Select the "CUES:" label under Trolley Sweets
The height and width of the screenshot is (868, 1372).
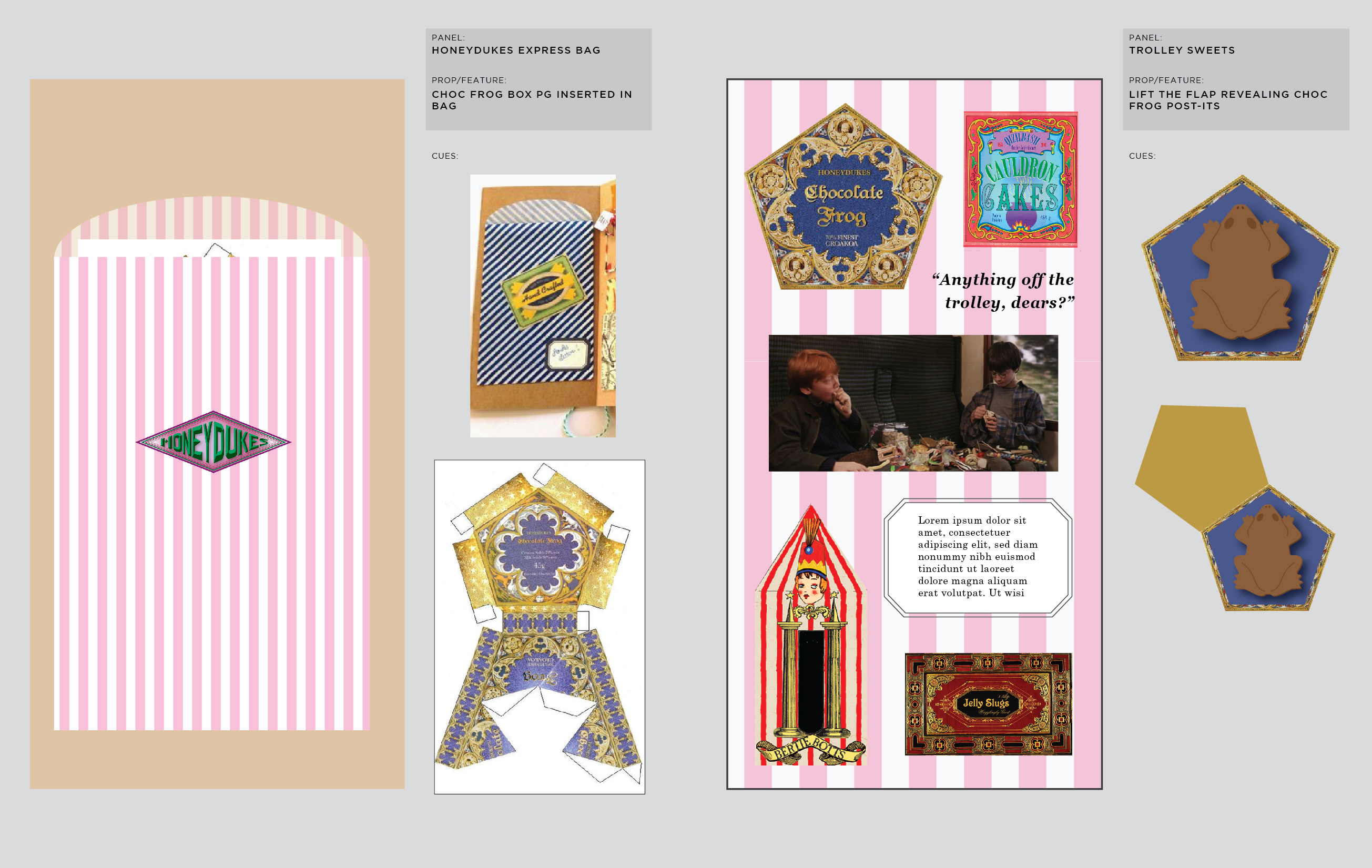[x=1142, y=156]
